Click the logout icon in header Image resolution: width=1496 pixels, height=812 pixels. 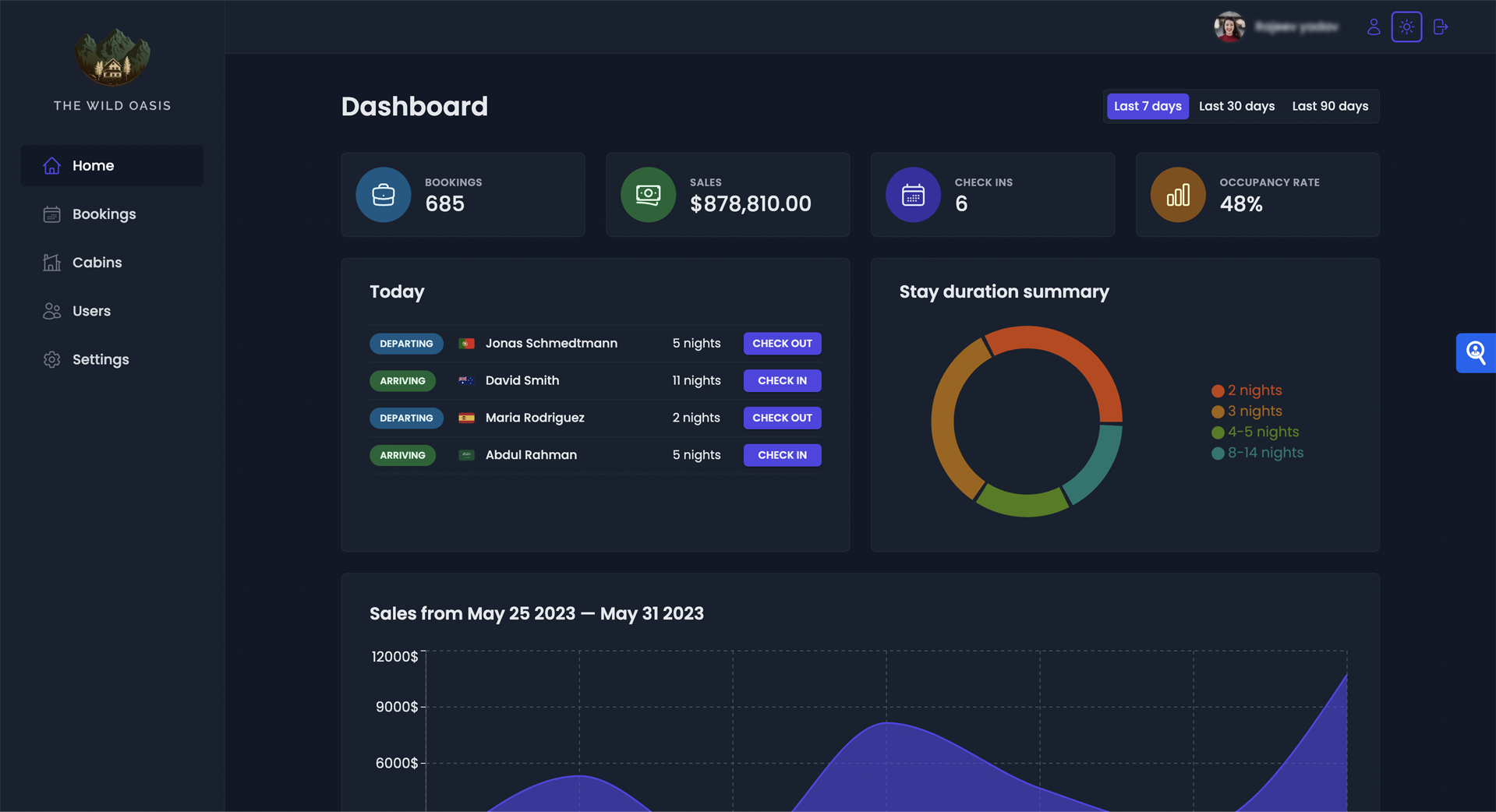(1440, 27)
